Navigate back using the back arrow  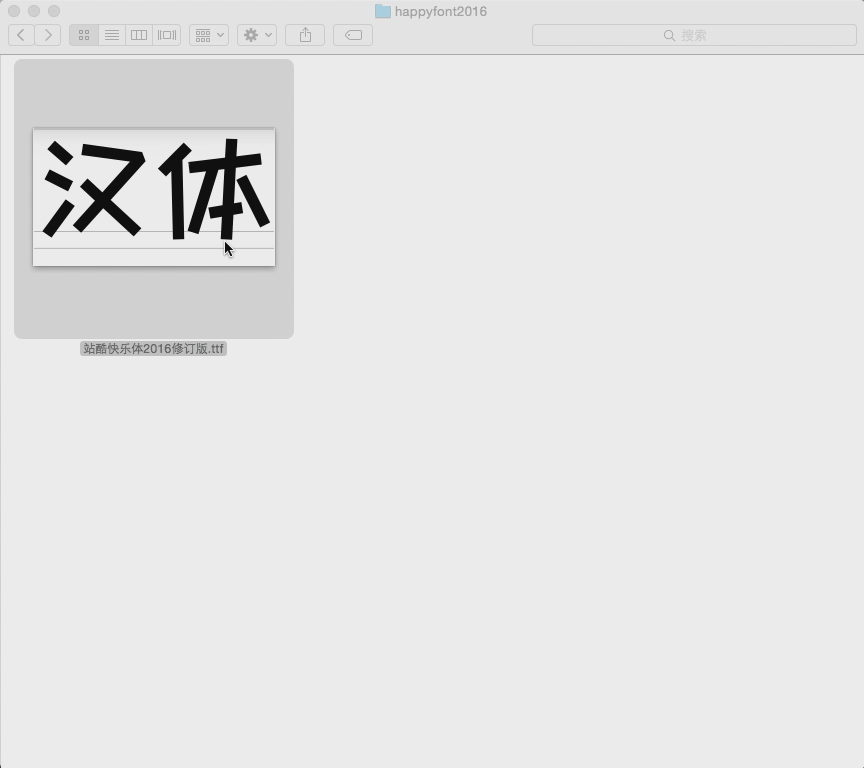click(20, 34)
